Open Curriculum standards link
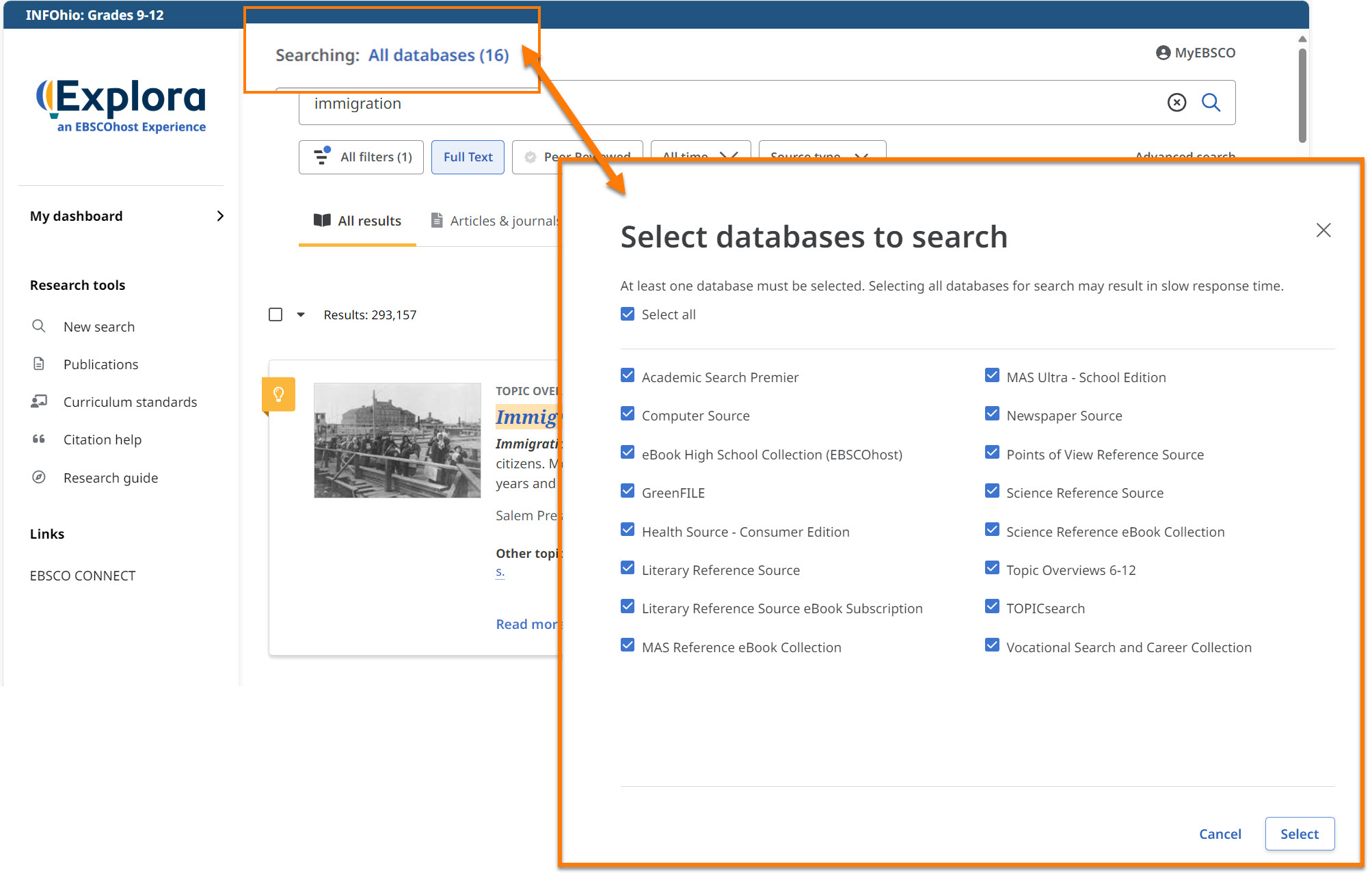 point(131,402)
